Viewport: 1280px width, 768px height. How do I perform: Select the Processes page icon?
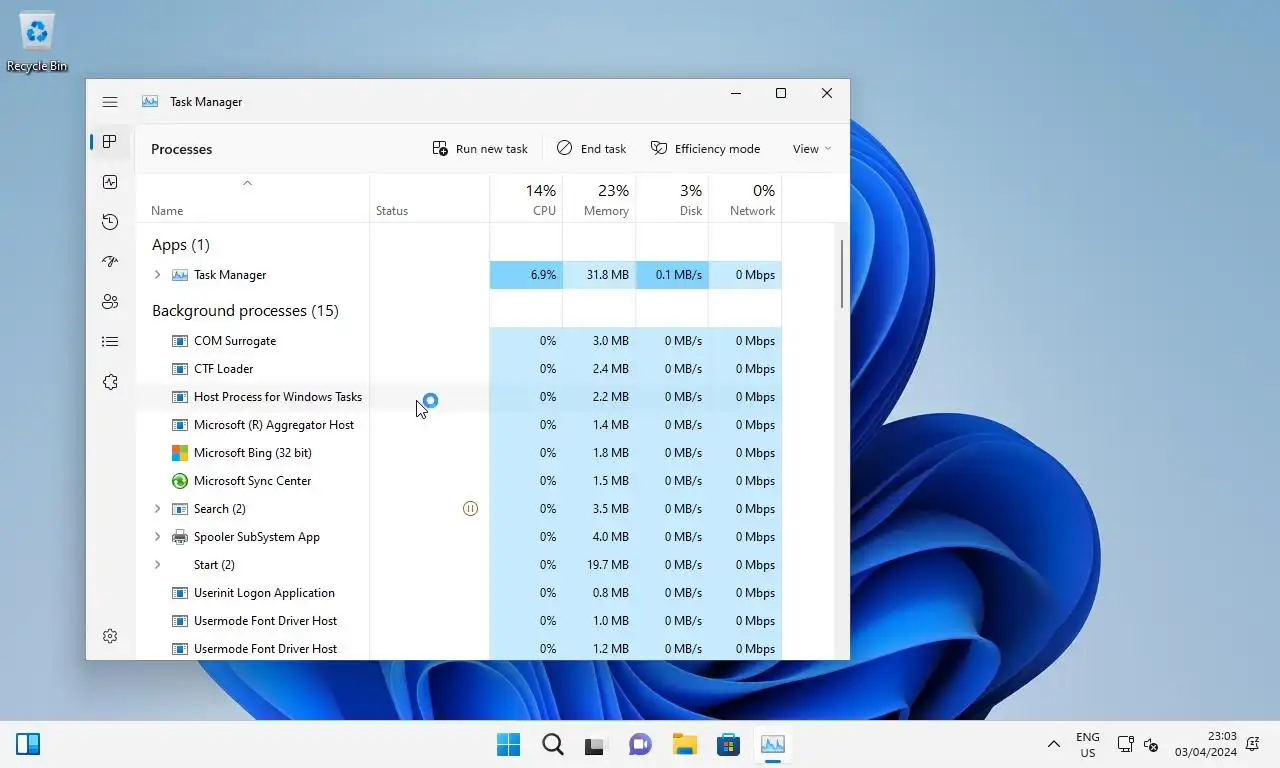pyautogui.click(x=110, y=142)
